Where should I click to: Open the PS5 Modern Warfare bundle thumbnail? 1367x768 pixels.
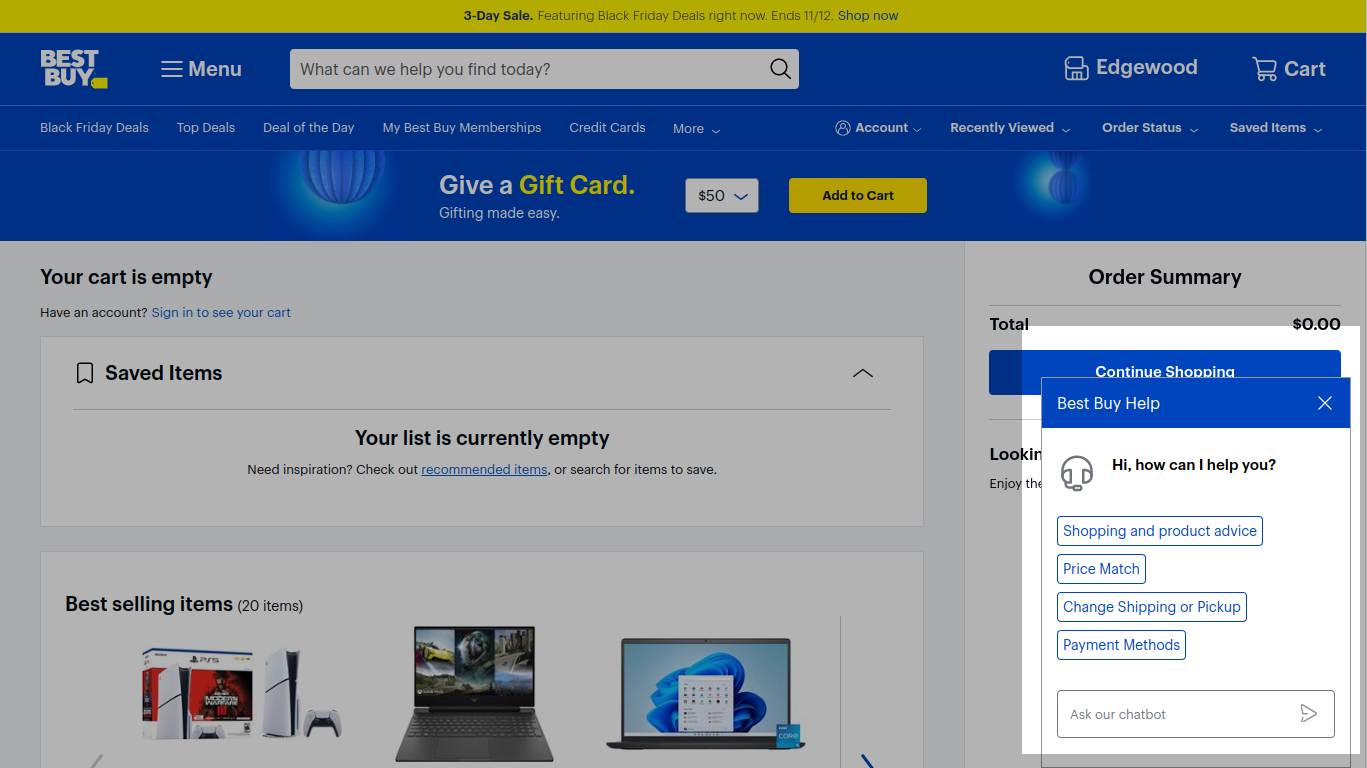[x=242, y=694]
